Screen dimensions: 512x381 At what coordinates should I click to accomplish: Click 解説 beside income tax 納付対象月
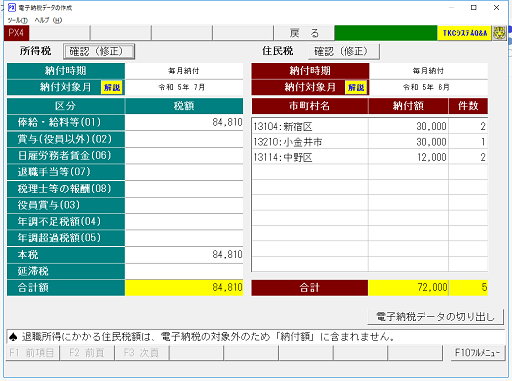click(x=112, y=88)
